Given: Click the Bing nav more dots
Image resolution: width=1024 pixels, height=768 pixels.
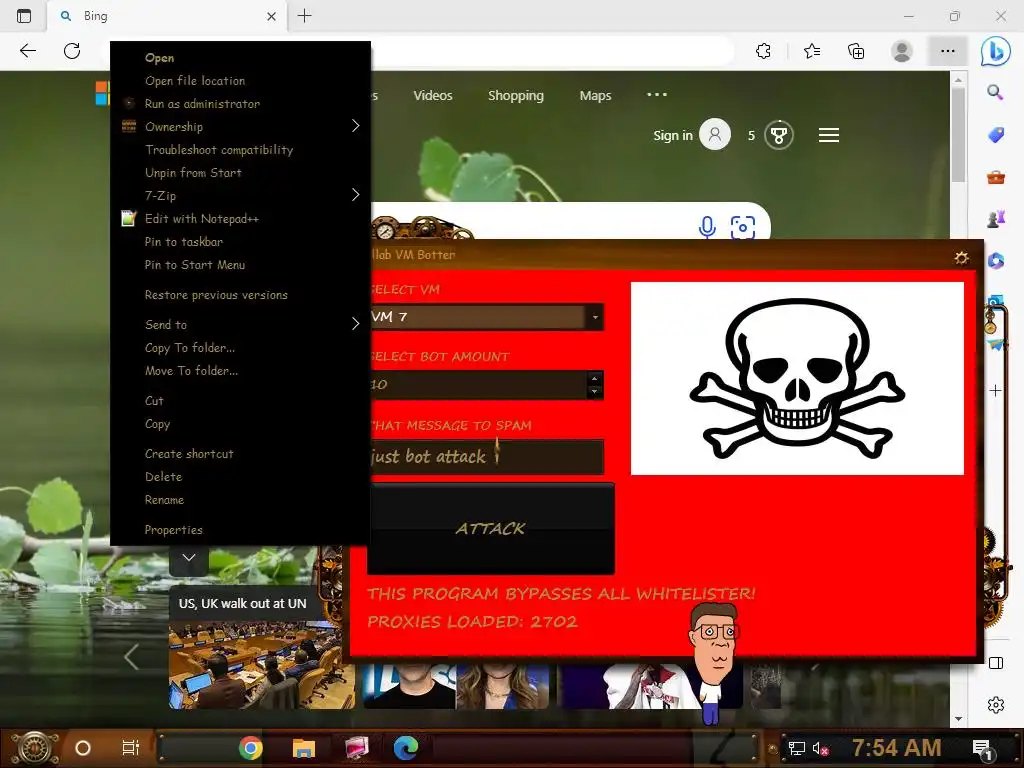Looking at the screenshot, I should [656, 95].
